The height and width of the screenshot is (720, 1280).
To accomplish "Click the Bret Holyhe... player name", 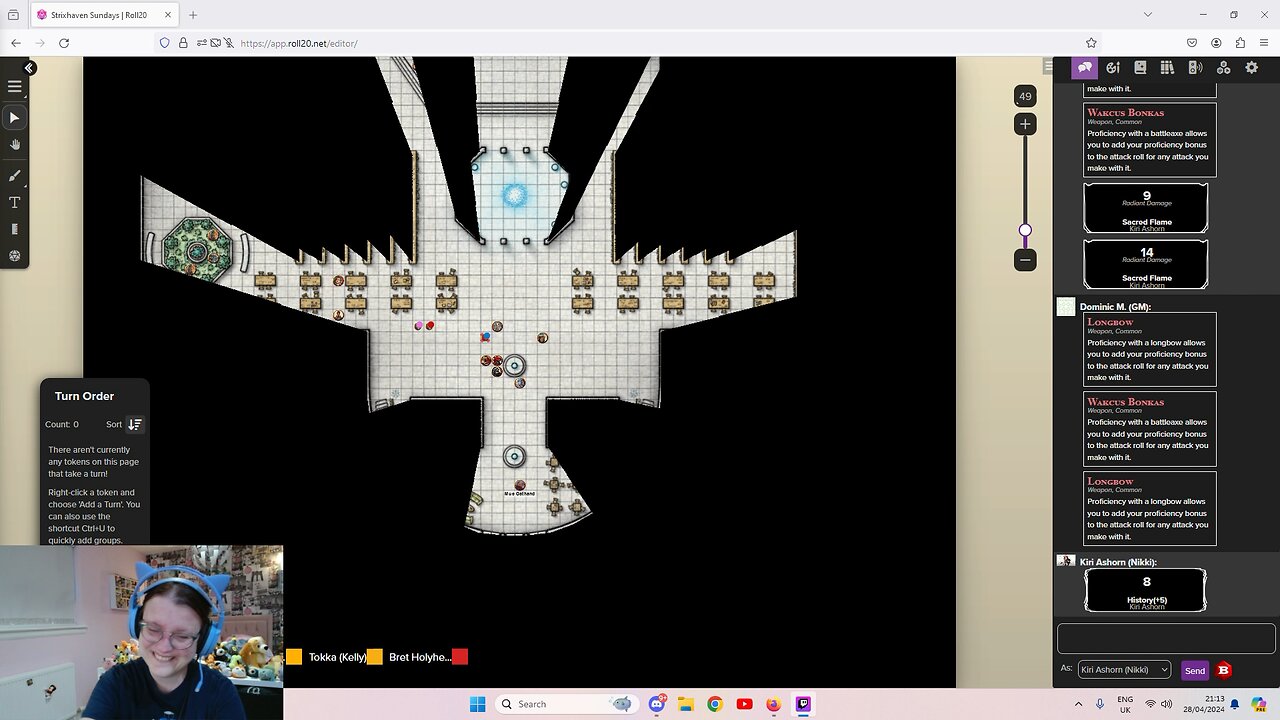I will point(420,657).
